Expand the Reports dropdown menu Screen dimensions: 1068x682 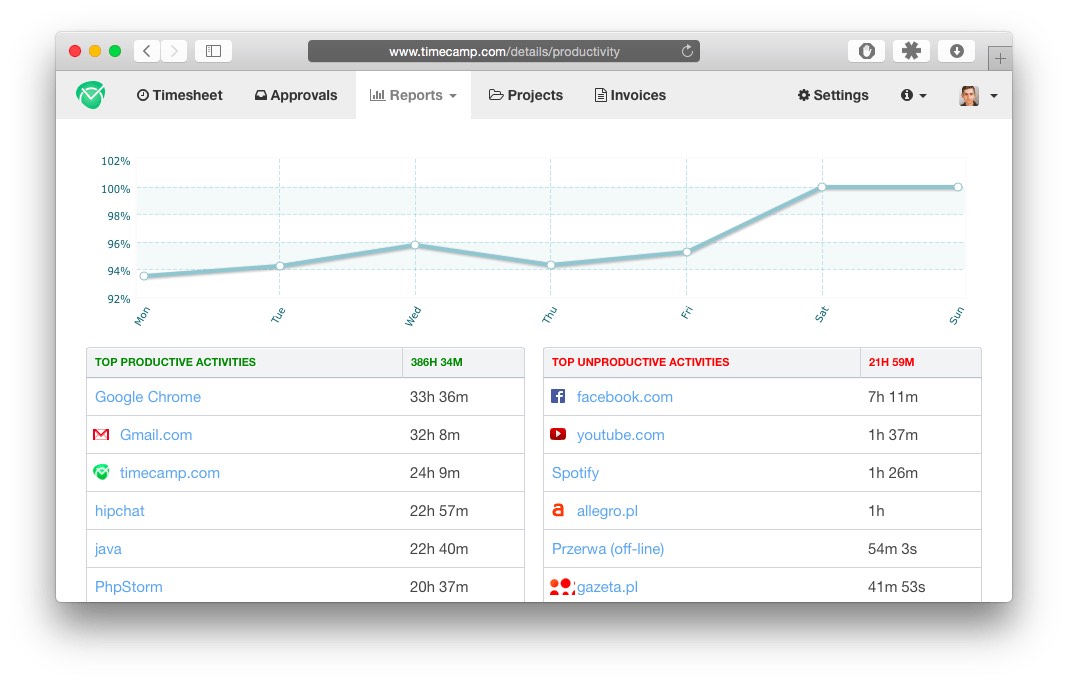[413, 95]
